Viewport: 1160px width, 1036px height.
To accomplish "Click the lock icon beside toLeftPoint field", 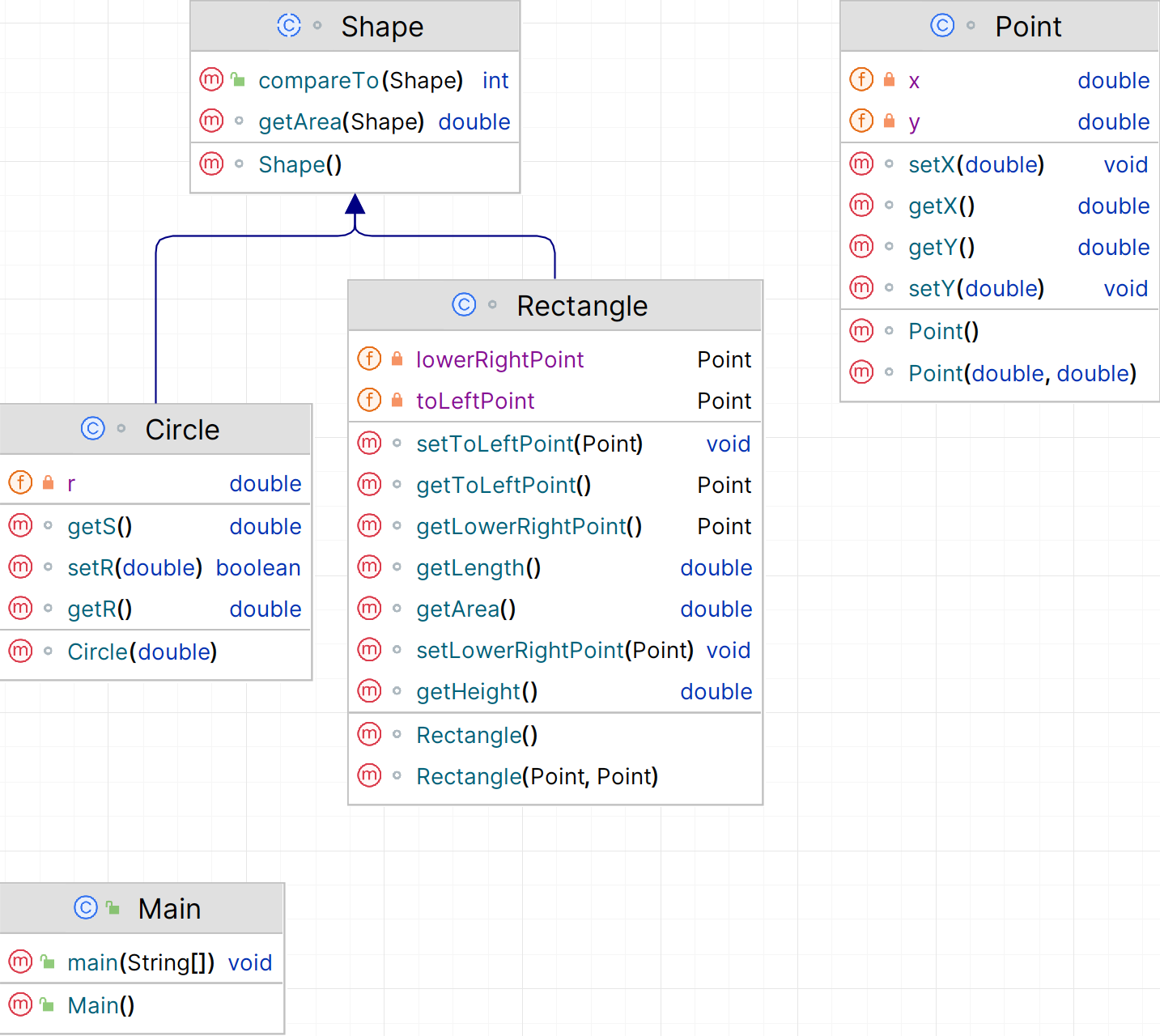I will point(397,401).
